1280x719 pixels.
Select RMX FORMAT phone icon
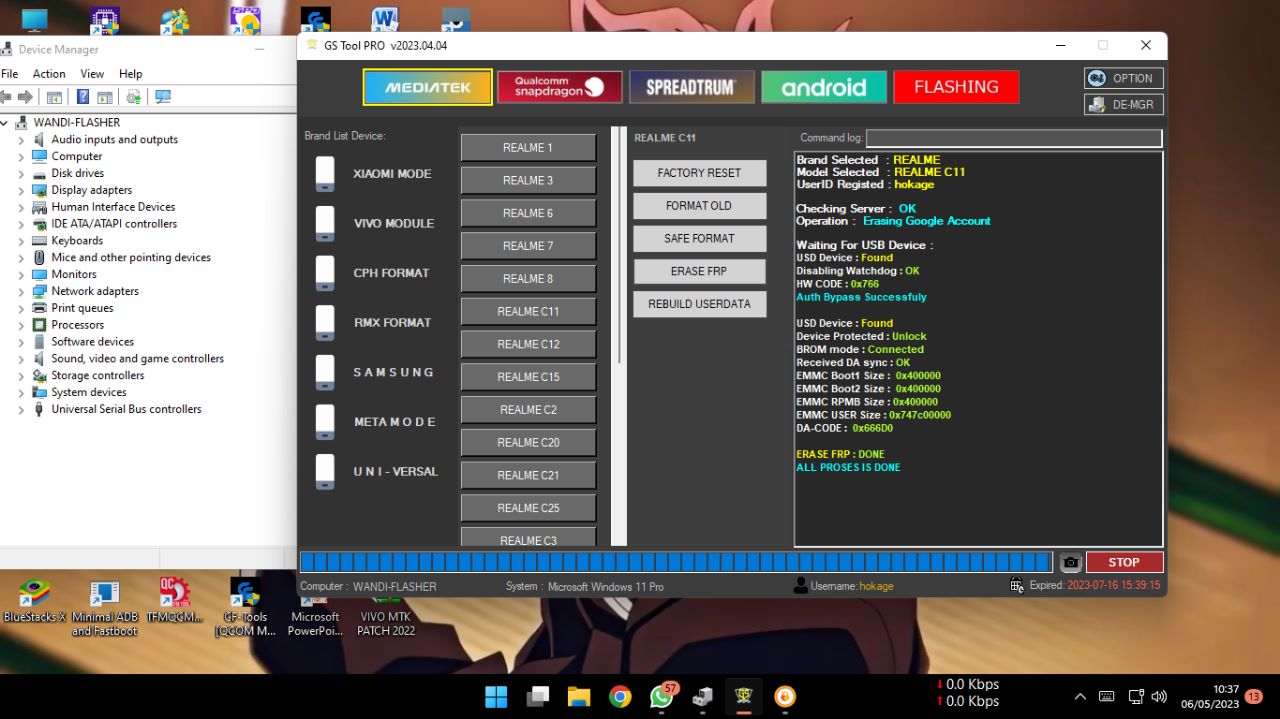[x=325, y=322]
